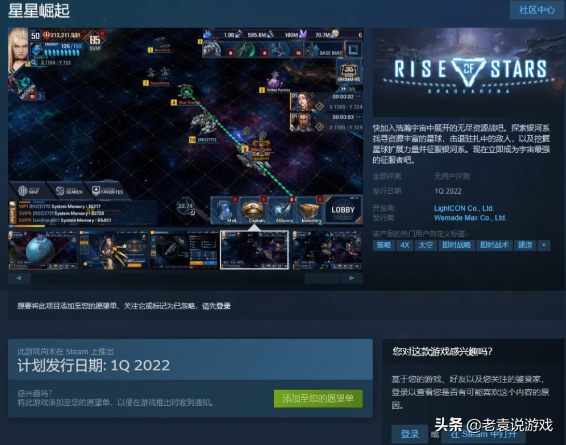This screenshot has height=445, width=566.
Task: Select the last fleet battle thumbnail
Action: pyautogui.click(x=327, y=250)
